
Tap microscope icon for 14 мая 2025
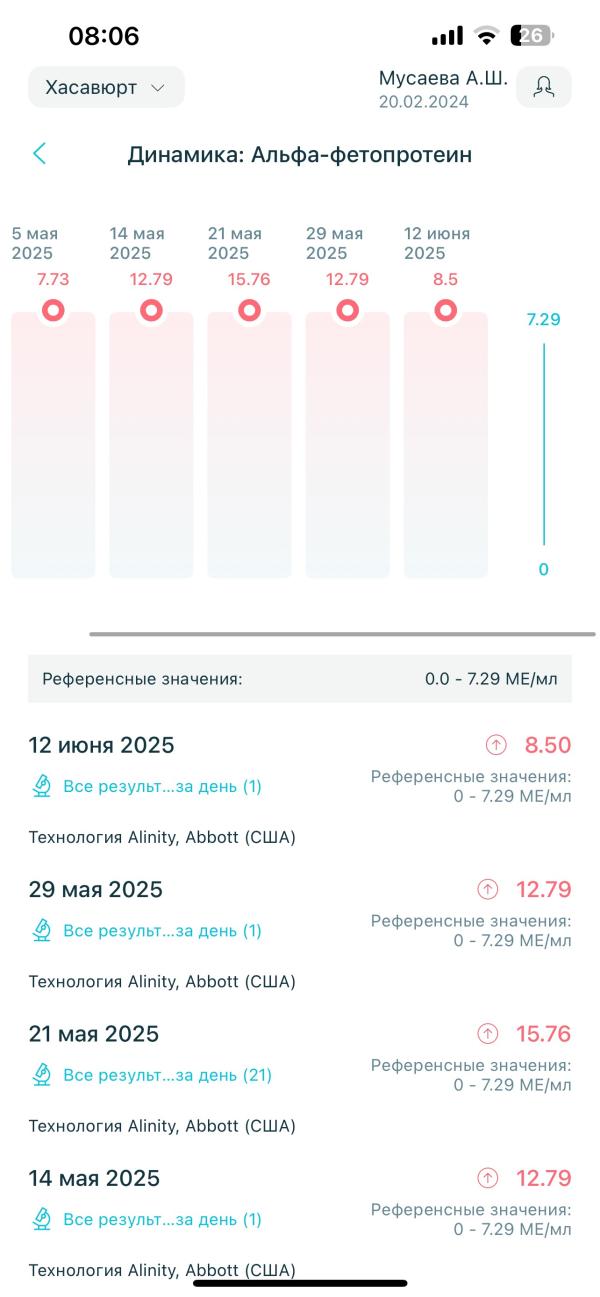tap(41, 1219)
